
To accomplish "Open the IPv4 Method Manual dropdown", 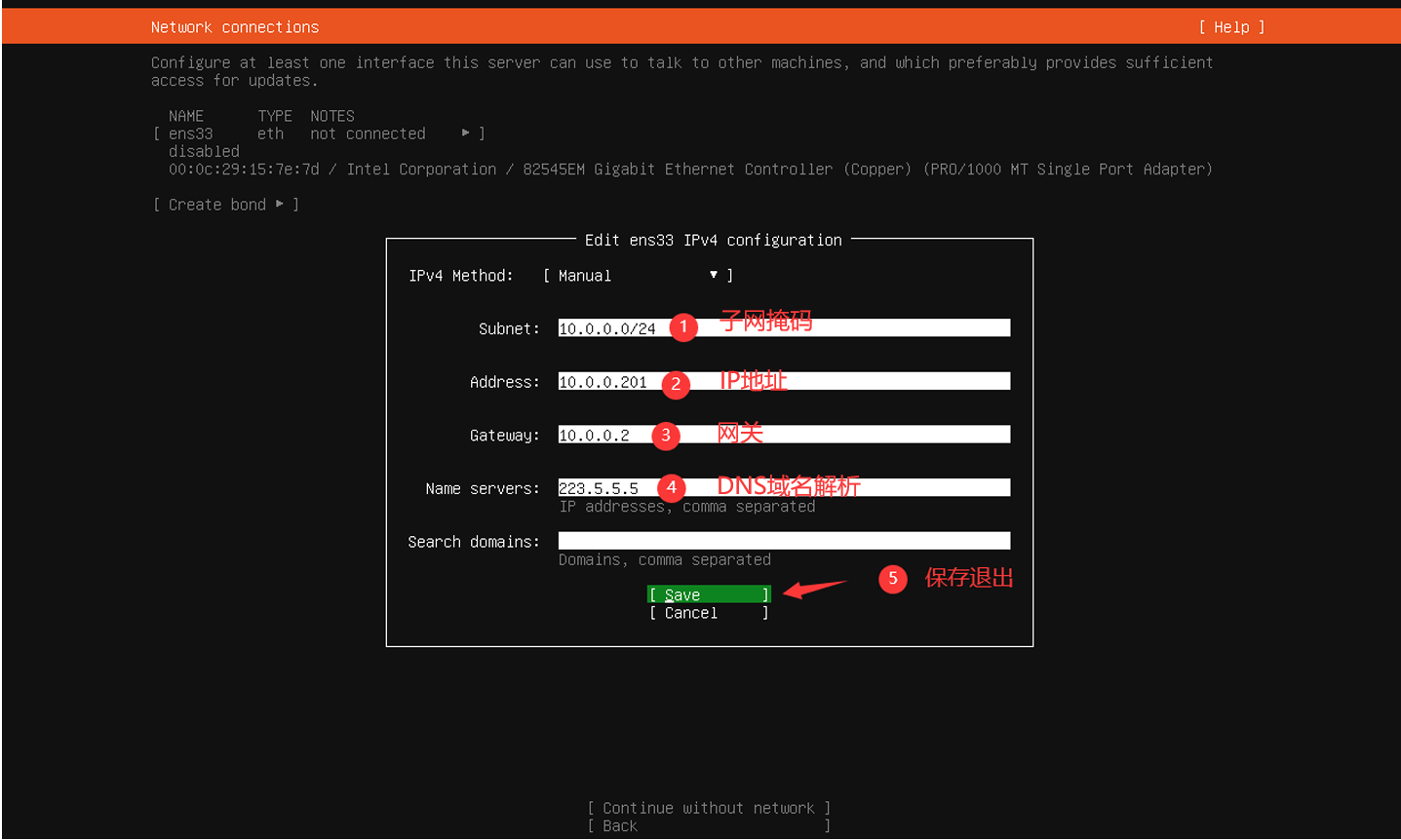I will (638, 276).
